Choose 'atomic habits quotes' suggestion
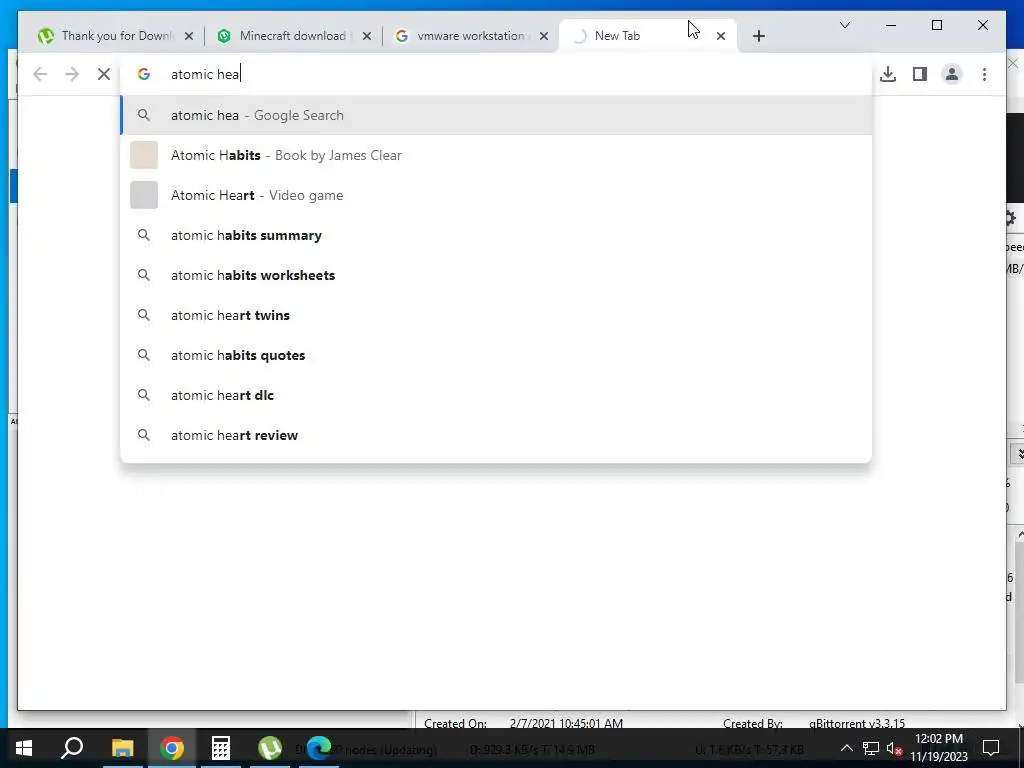The width and height of the screenshot is (1024, 768). tap(496, 355)
